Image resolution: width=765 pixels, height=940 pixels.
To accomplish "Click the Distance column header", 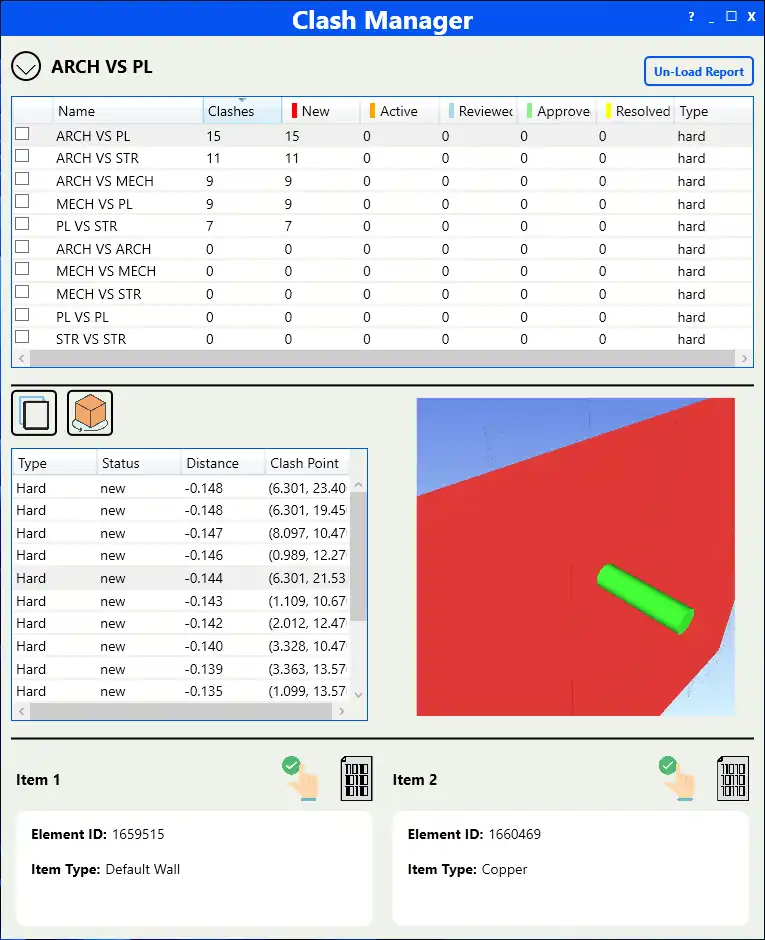I will (x=220, y=463).
